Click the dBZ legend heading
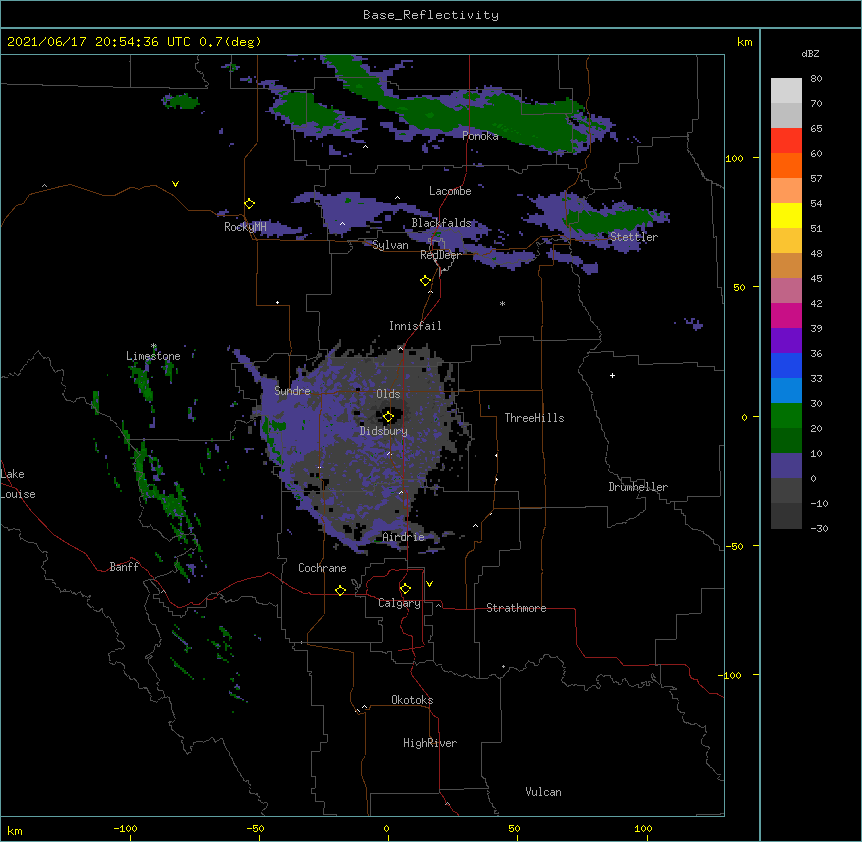 pos(810,53)
